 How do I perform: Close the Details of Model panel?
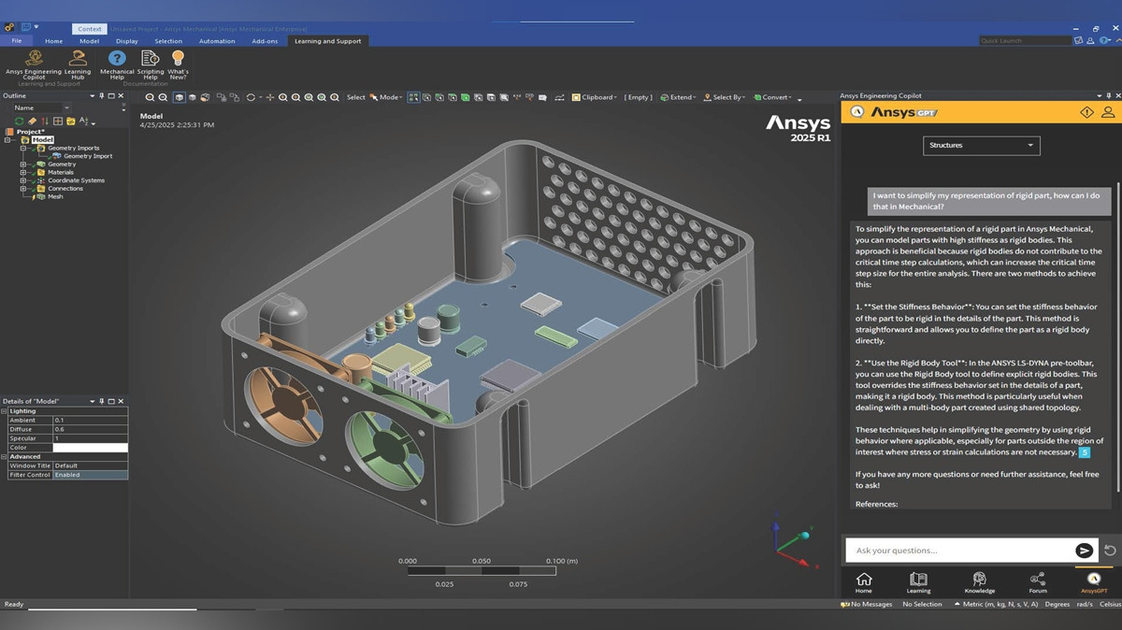pyautogui.click(x=121, y=401)
